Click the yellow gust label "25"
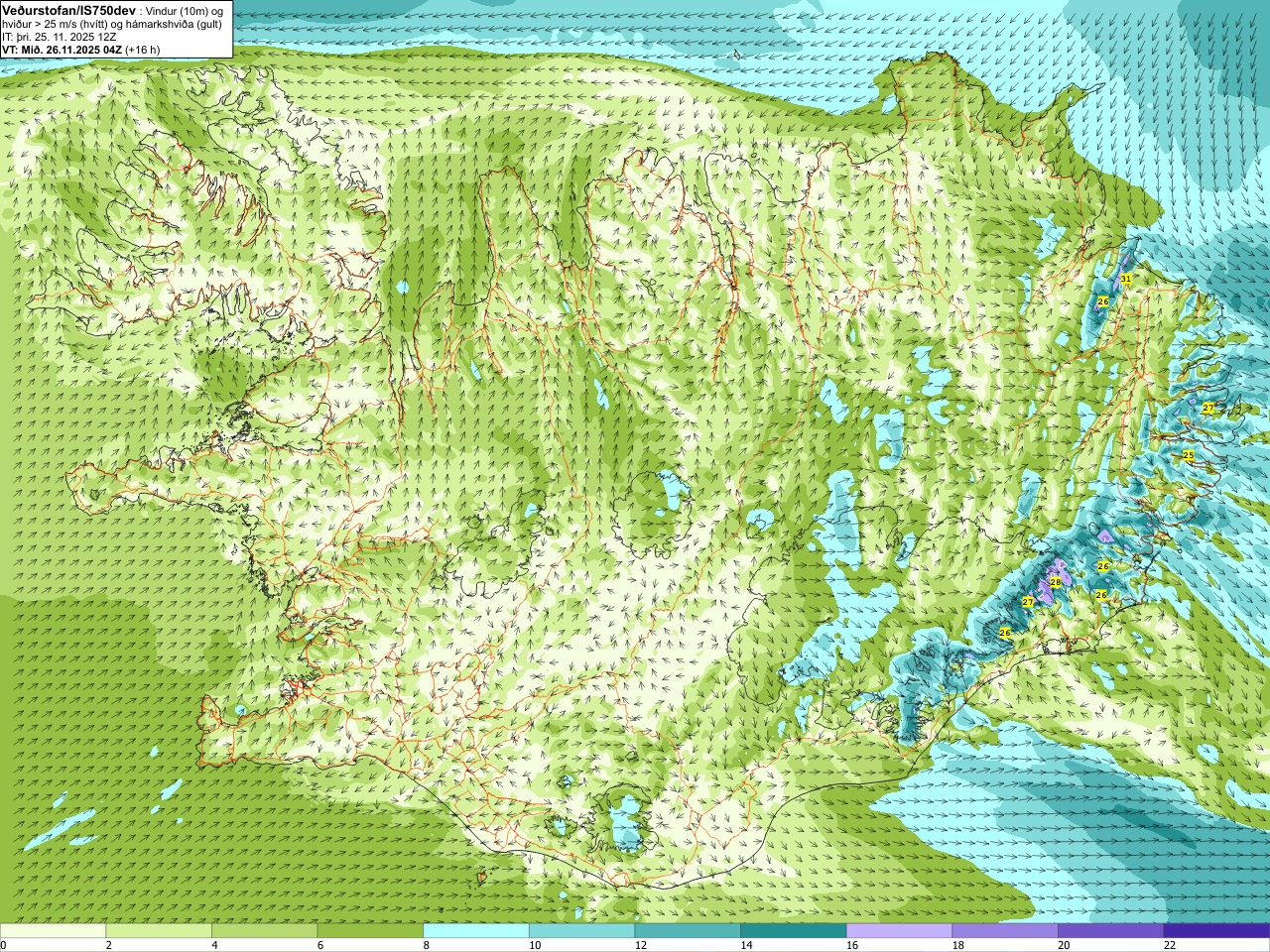Screen dimensions: 1270x952 [1189, 455]
